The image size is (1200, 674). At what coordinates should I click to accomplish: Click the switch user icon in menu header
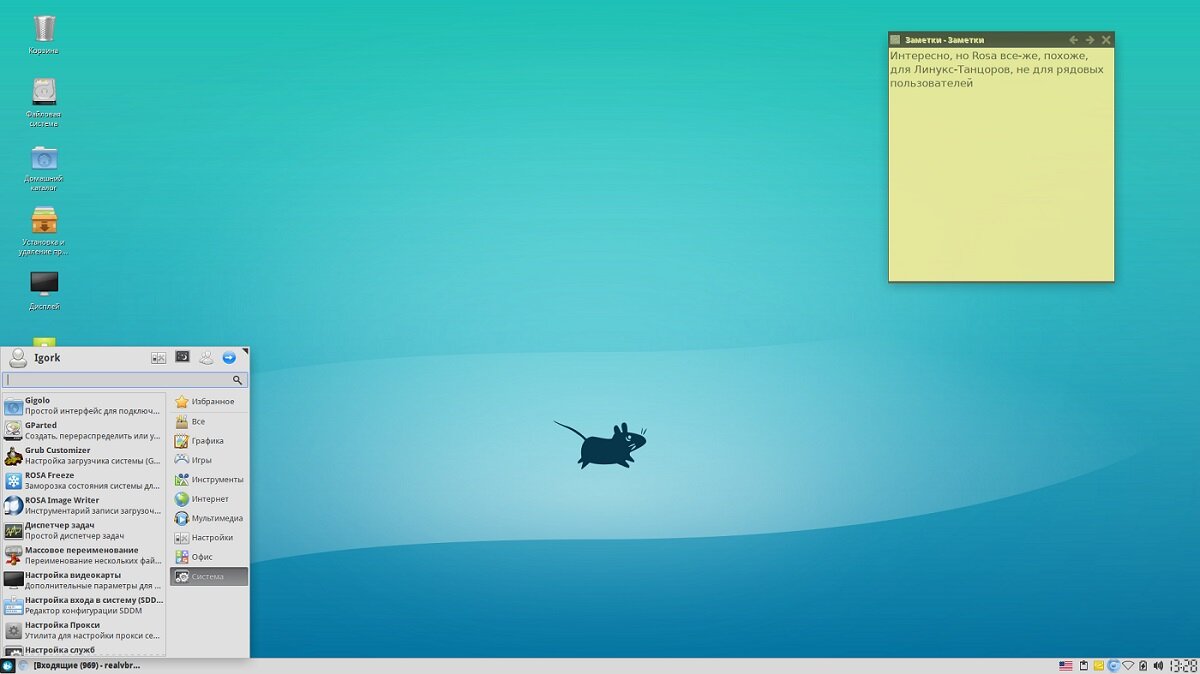click(206, 357)
